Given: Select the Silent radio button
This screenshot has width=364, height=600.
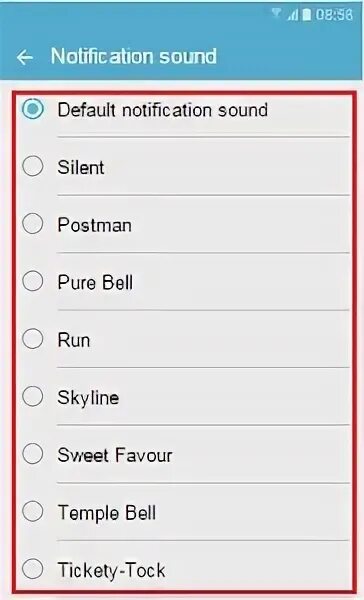Looking at the screenshot, I should click(33, 166).
